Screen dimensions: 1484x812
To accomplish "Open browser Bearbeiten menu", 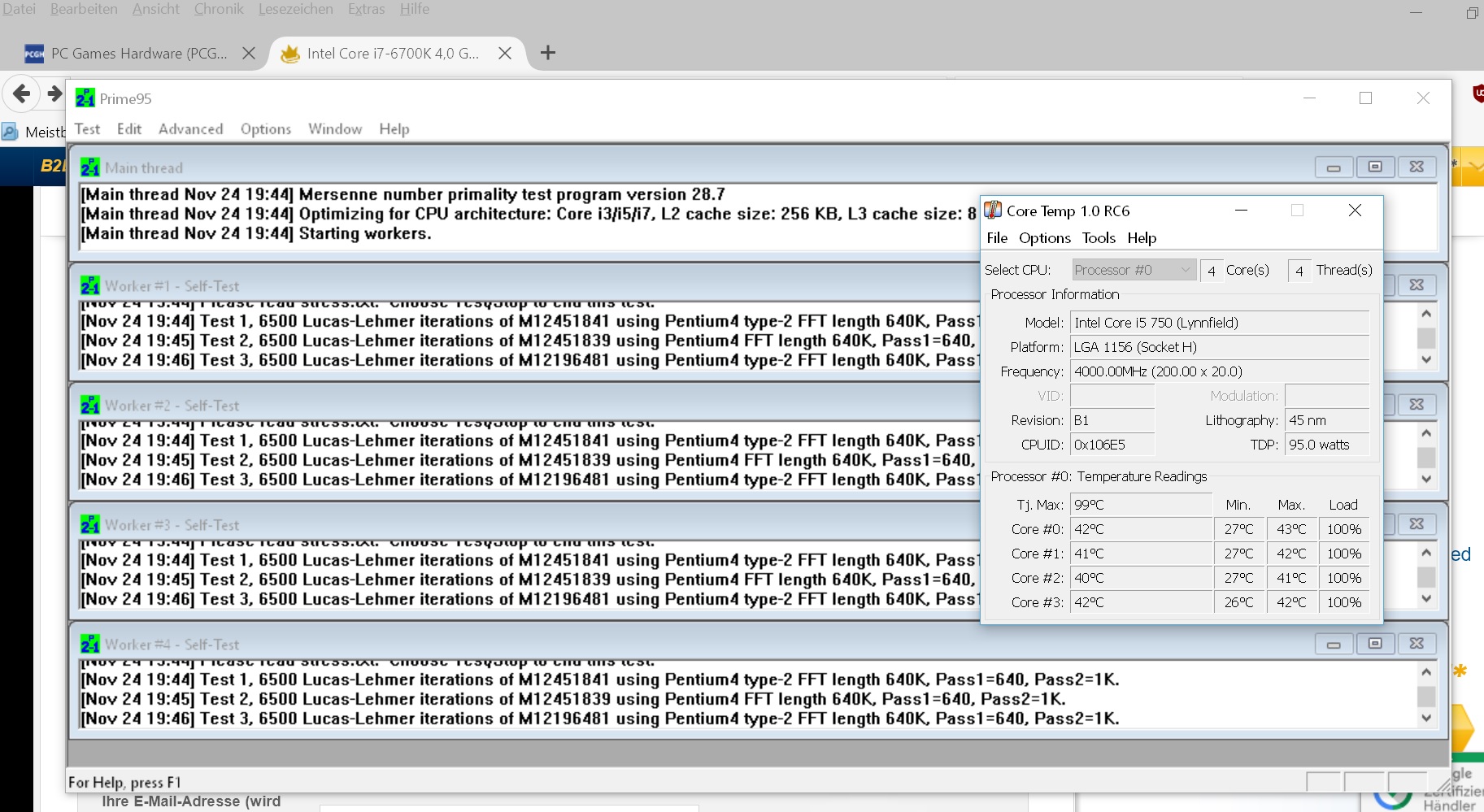I will (x=84, y=9).
